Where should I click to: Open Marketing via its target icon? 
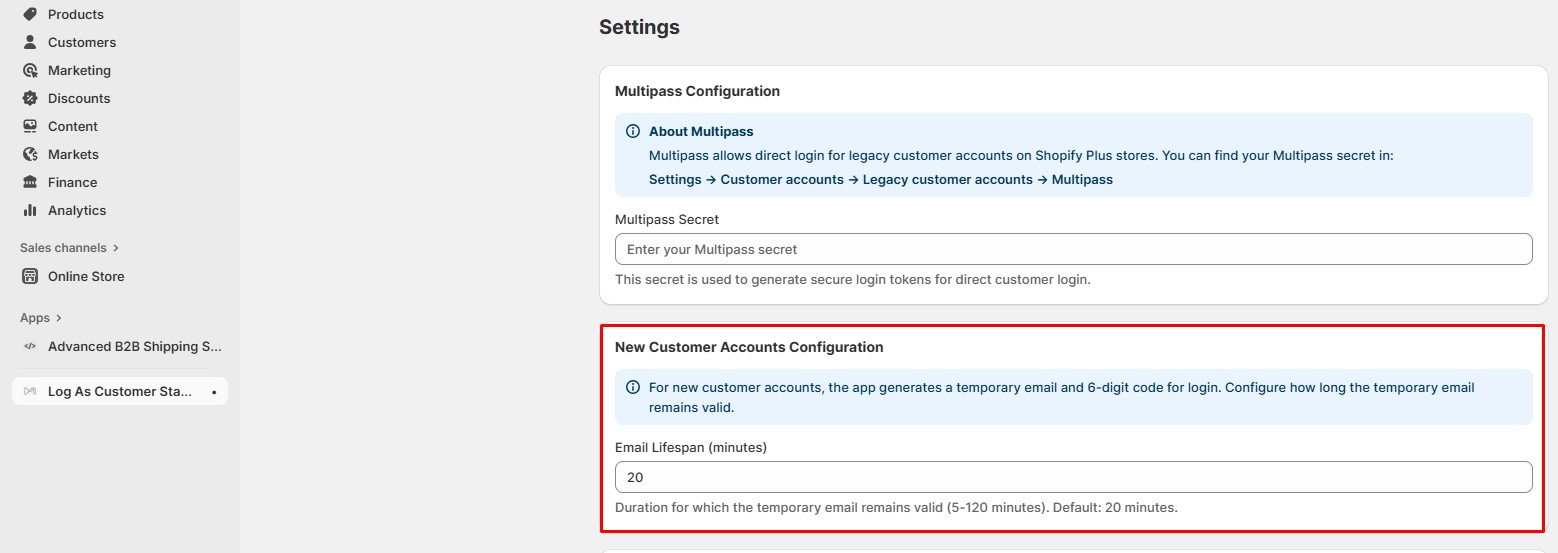(30, 70)
